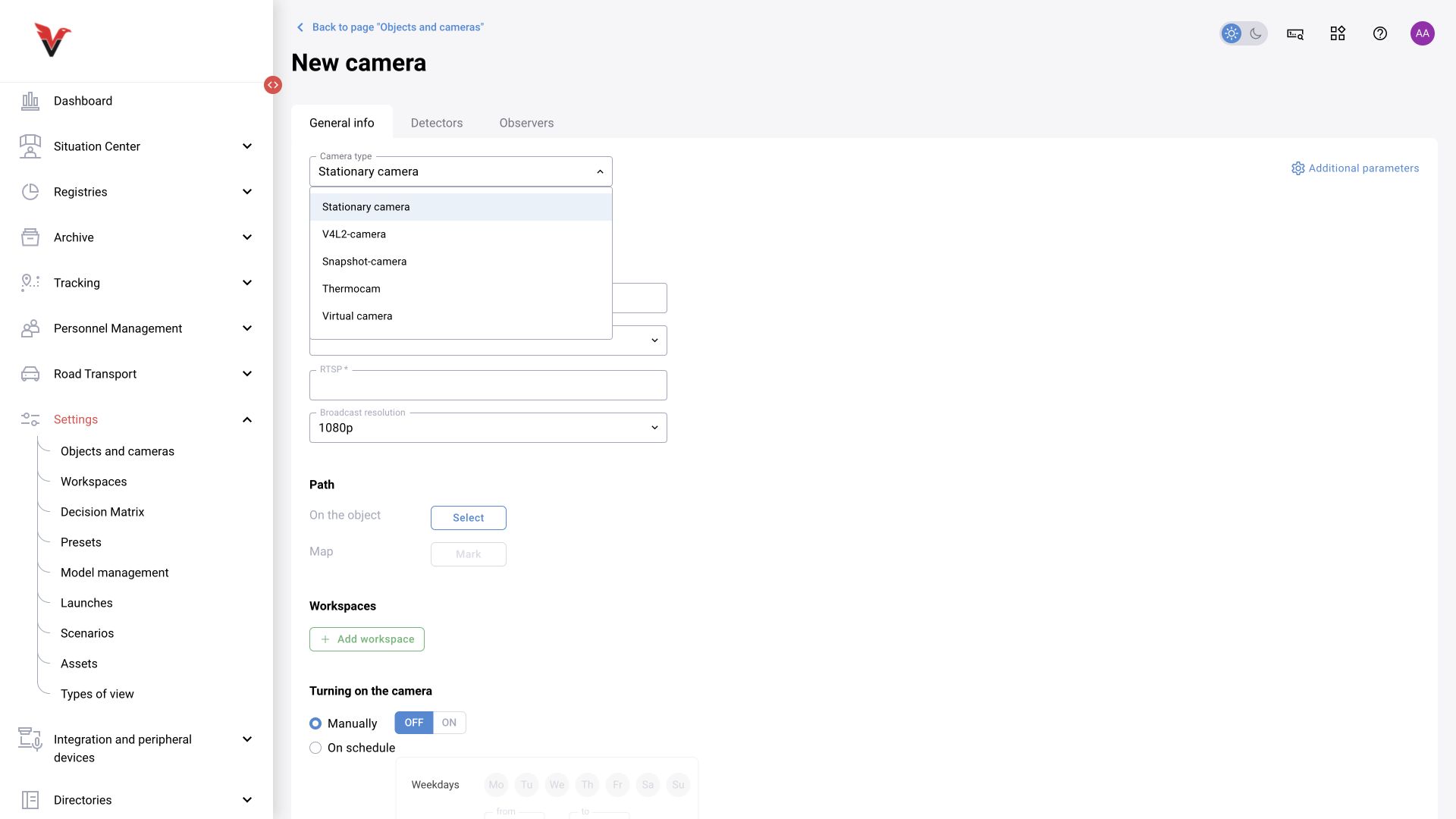Set camera toggle to OFF

tap(414, 723)
